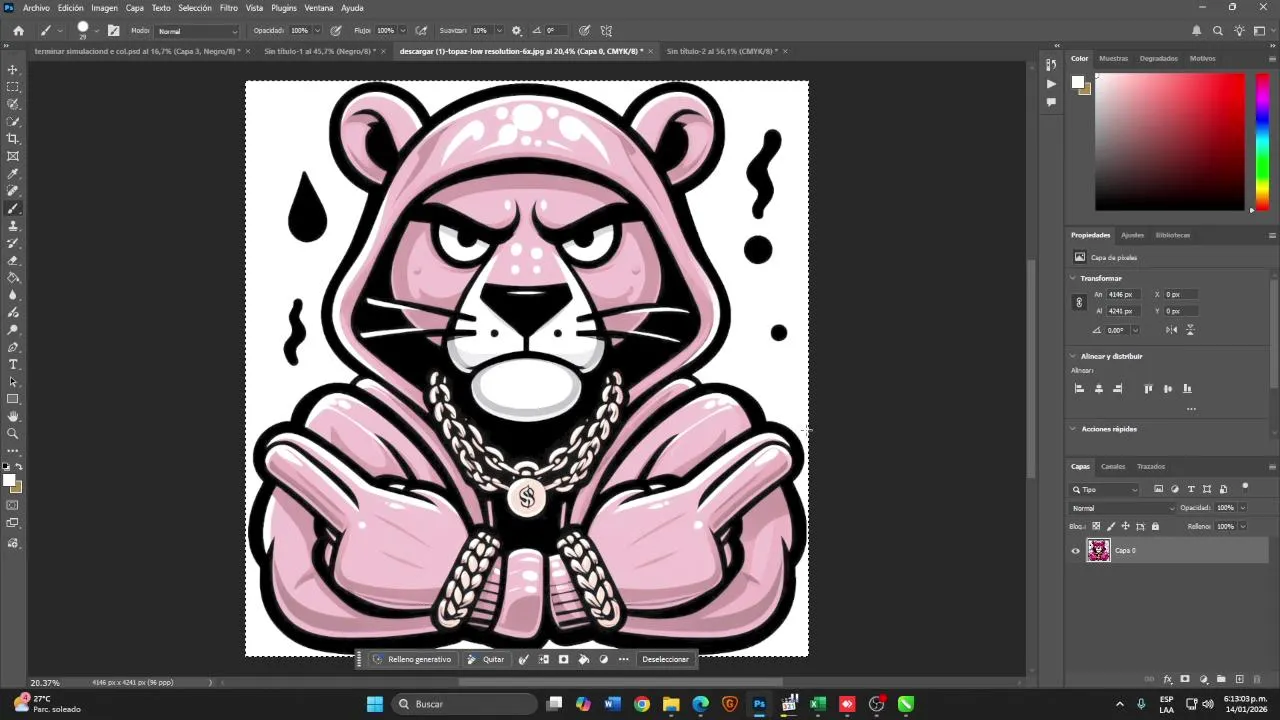Add a layer mask in Capas panel
The height and width of the screenshot is (720, 1280).
coord(1185,680)
